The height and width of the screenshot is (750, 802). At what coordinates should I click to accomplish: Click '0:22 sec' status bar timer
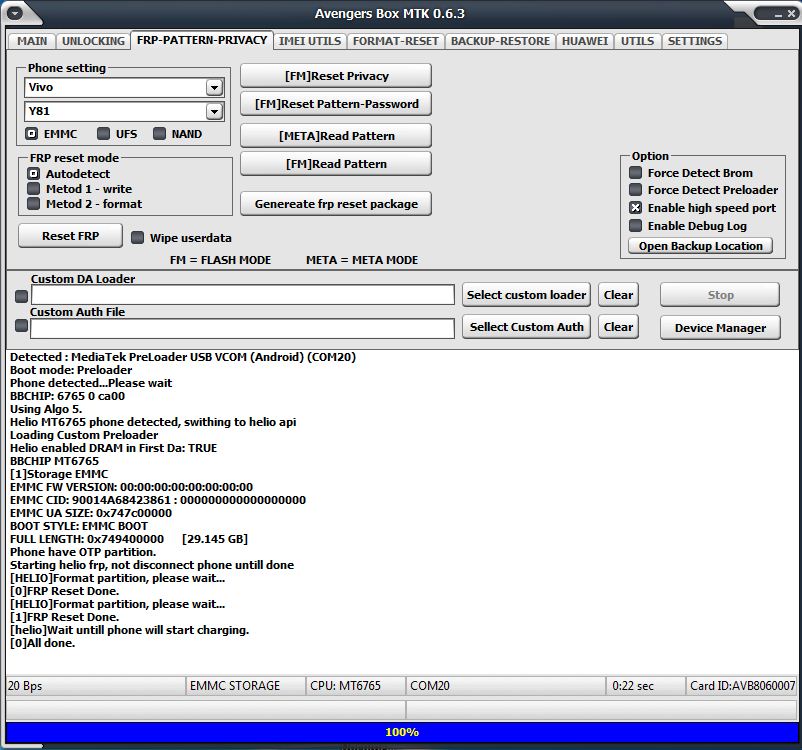[645, 686]
